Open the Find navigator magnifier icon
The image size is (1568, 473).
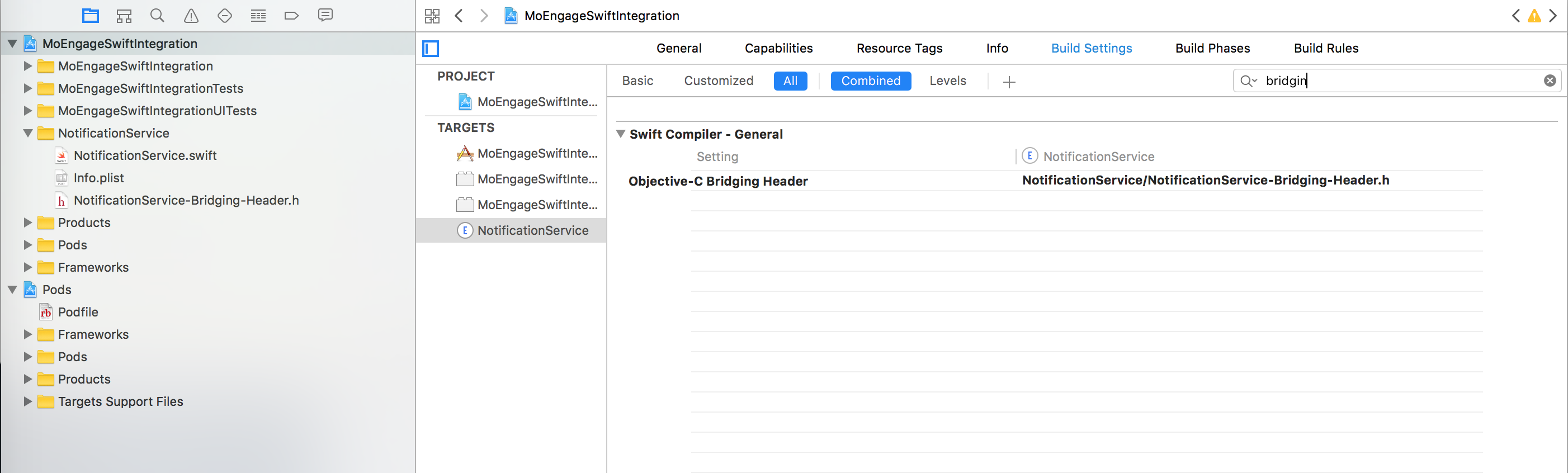coord(157,15)
